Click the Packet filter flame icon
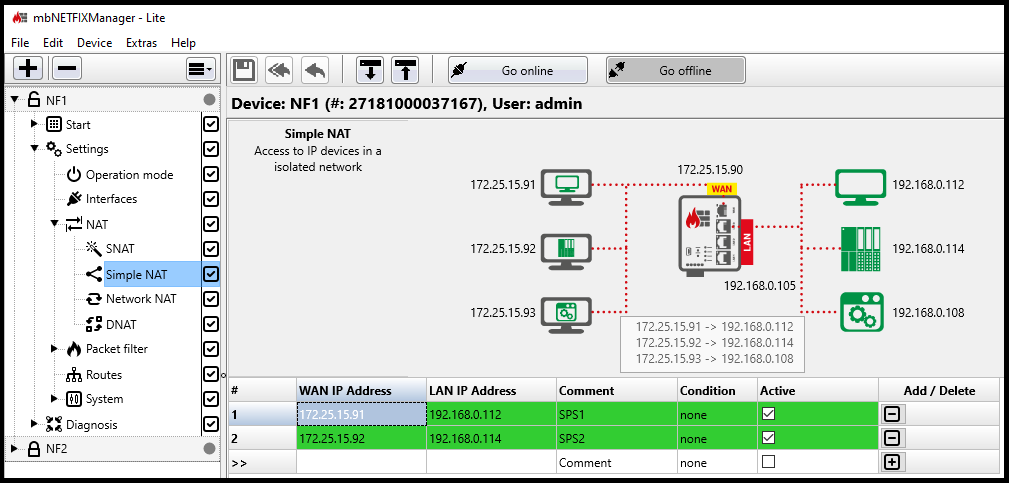The image size is (1009, 483). click(75, 349)
